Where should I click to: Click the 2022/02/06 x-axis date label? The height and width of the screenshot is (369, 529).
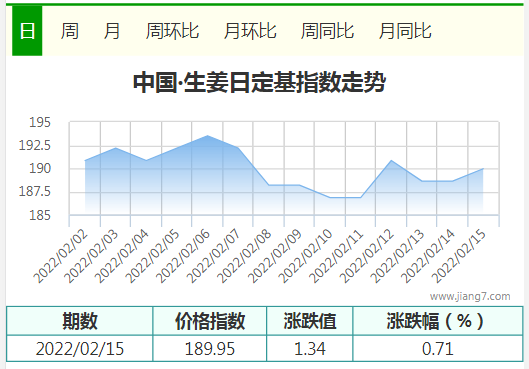point(184,256)
